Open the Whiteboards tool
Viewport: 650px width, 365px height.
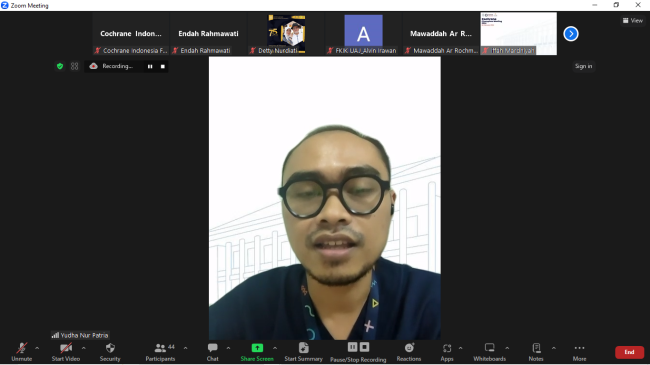tap(490, 352)
